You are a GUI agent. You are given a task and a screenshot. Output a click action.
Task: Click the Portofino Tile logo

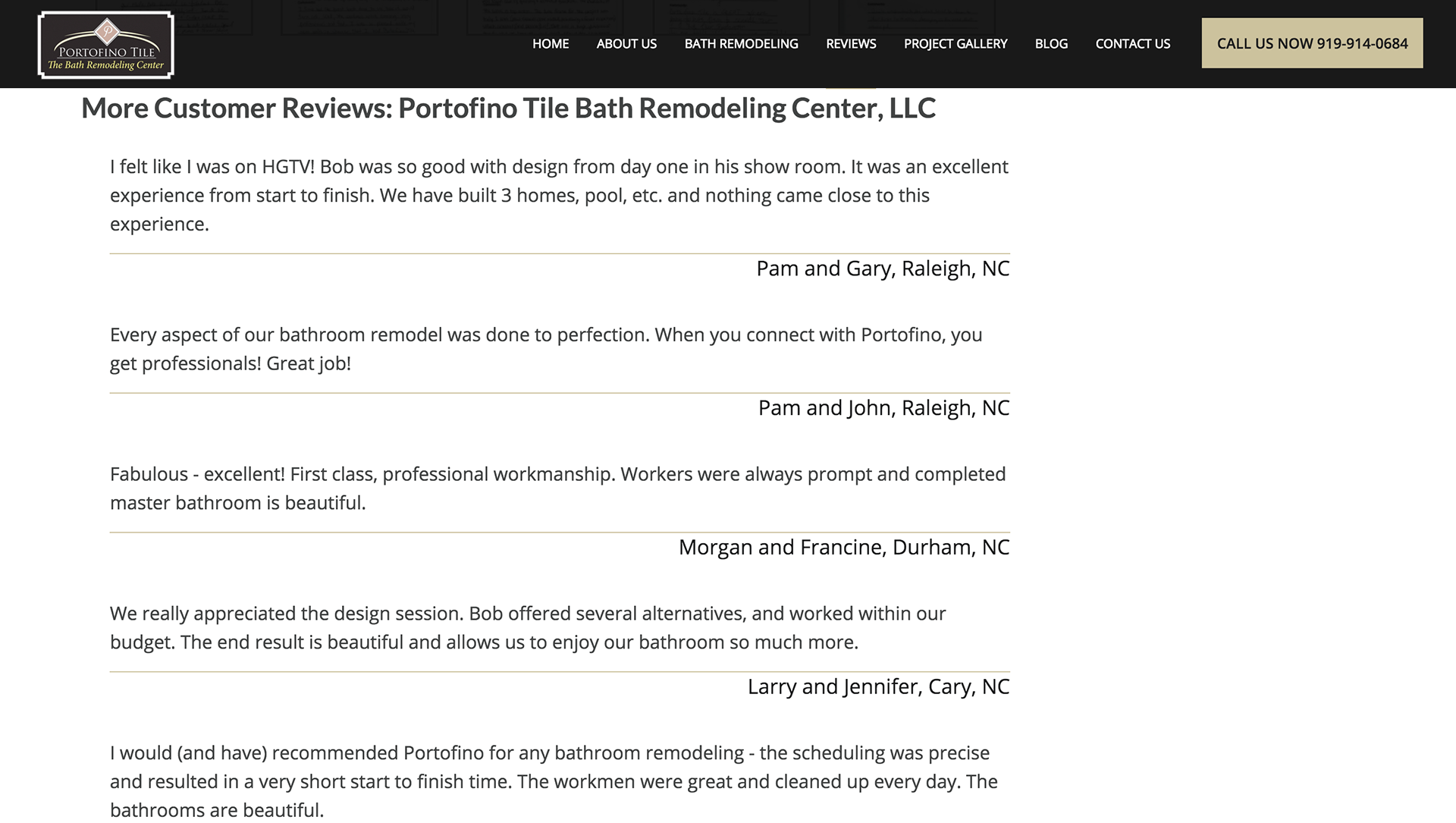106,45
